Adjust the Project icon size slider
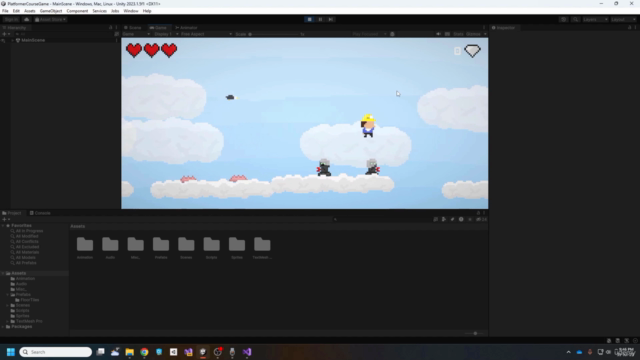Screen dimensions: 640x360 [475, 333]
